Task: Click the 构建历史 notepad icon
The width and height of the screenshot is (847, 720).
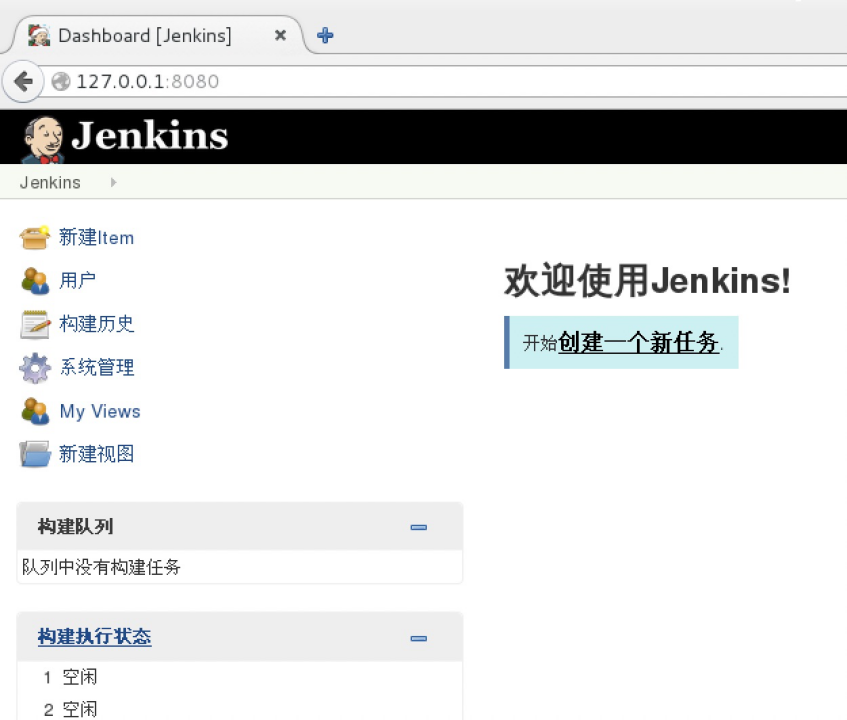Action: tap(35, 324)
